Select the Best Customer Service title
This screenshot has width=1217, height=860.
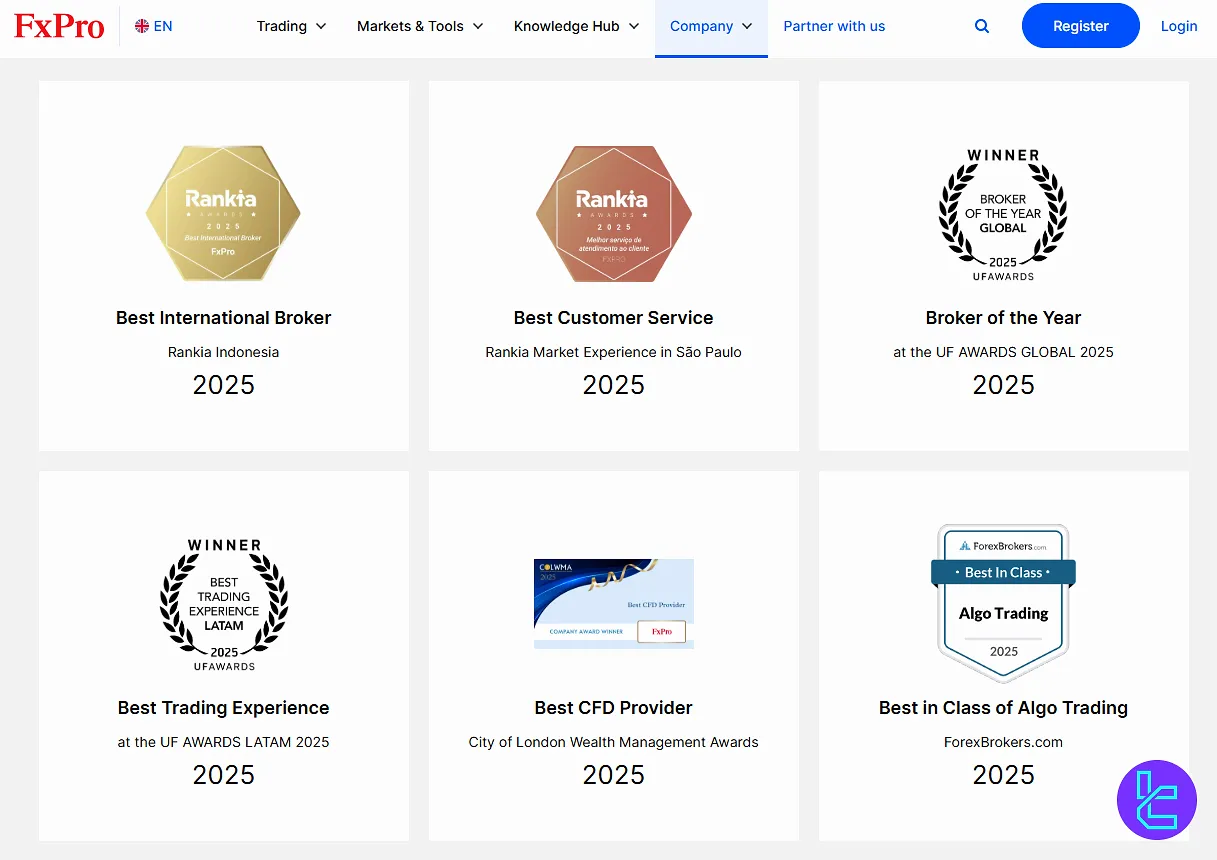click(x=614, y=318)
